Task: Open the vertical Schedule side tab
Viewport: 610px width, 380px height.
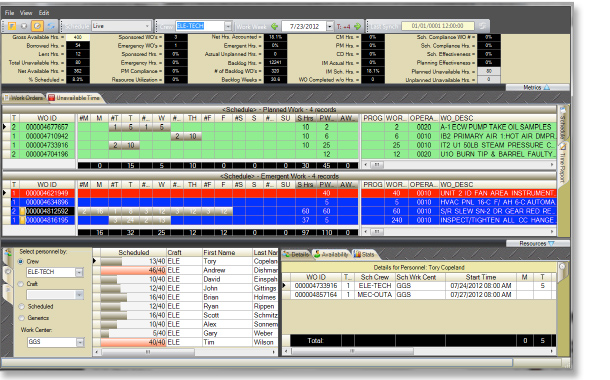Action: 563,124
